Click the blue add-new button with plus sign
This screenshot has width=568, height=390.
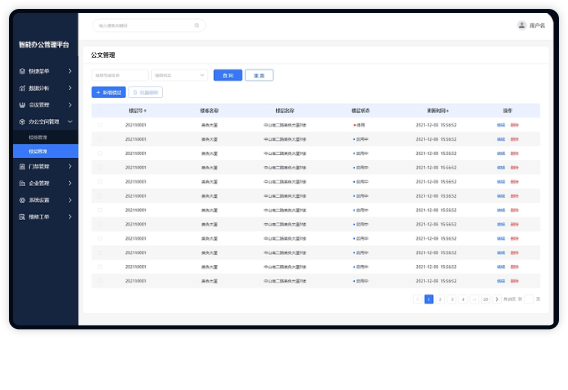[109, 92]
